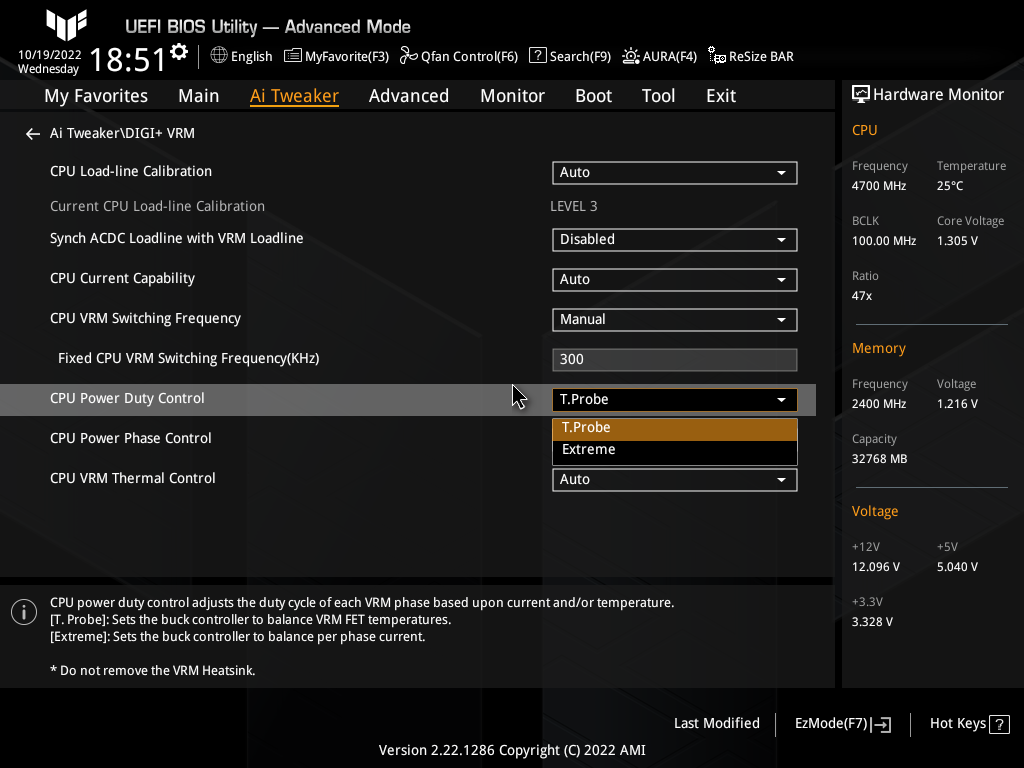Open CPU Load-line Calibration dropdown
1024x768 pixels.
[674, 172]
